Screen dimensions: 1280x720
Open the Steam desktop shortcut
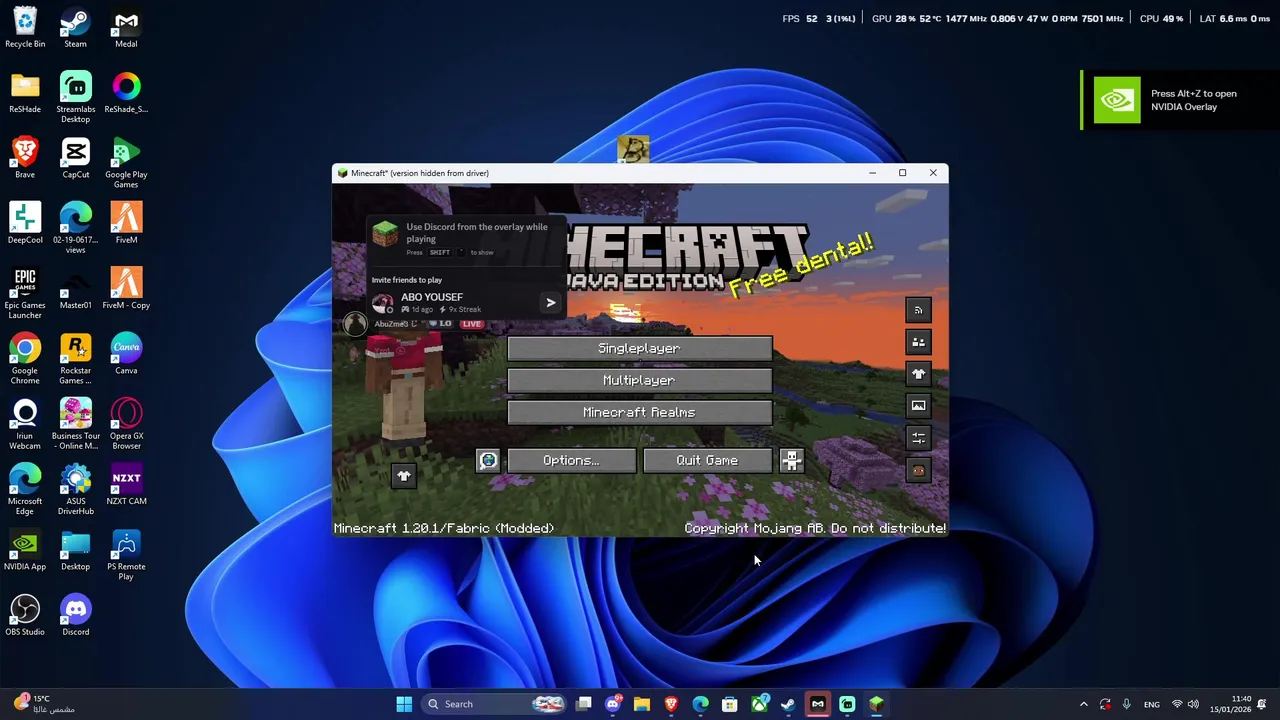tap(75, 28)
